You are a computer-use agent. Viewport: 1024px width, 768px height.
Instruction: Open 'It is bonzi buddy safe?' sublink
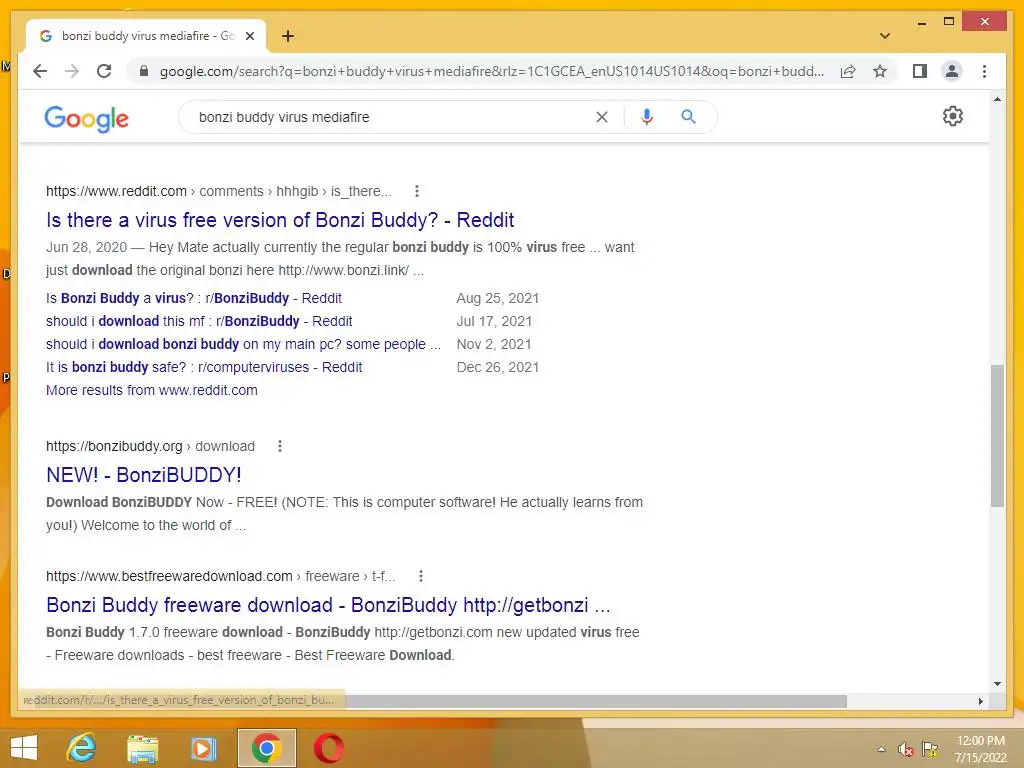click(204, 367)
